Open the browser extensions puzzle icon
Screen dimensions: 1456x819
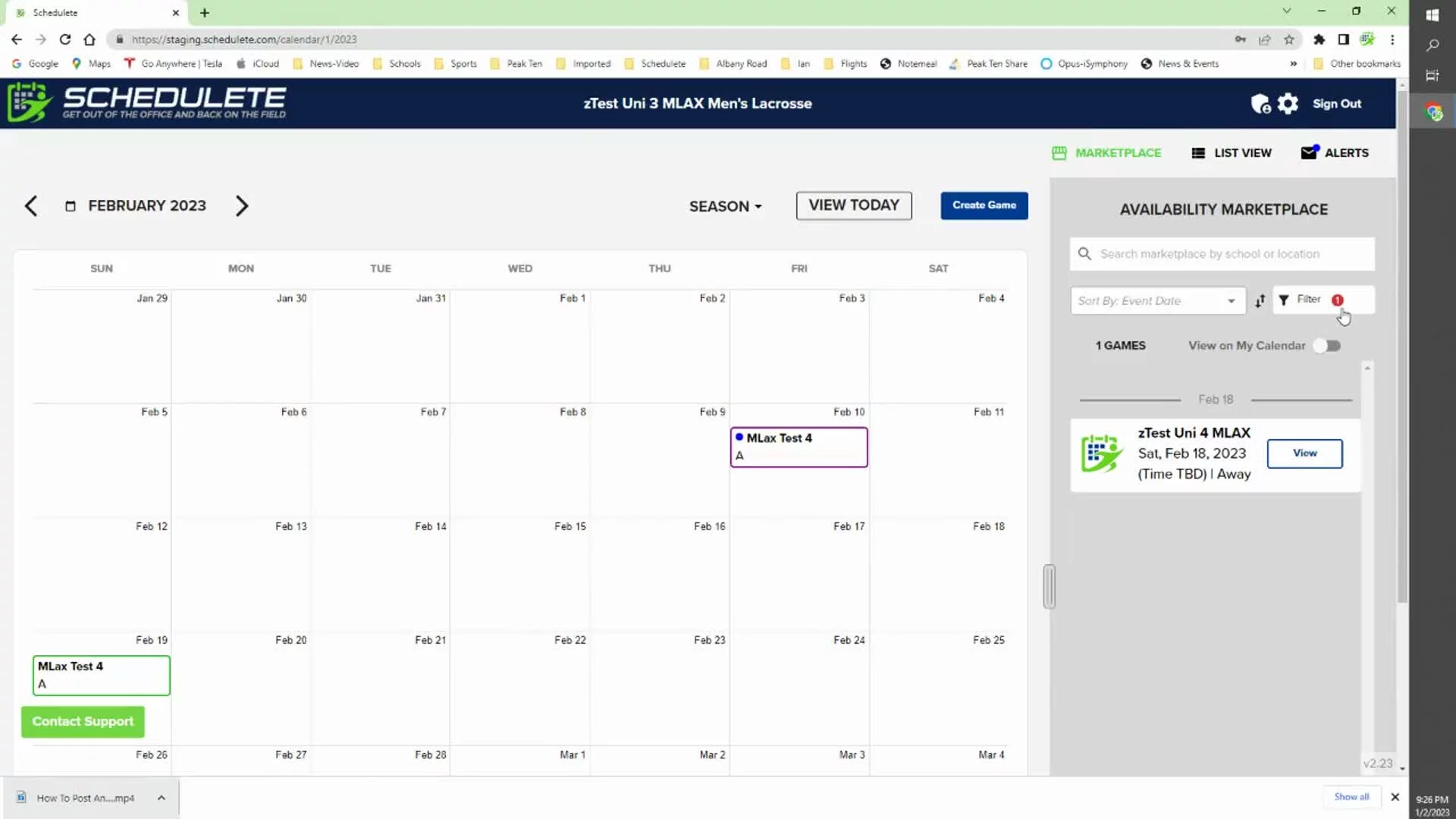[x=1319, y=39]
